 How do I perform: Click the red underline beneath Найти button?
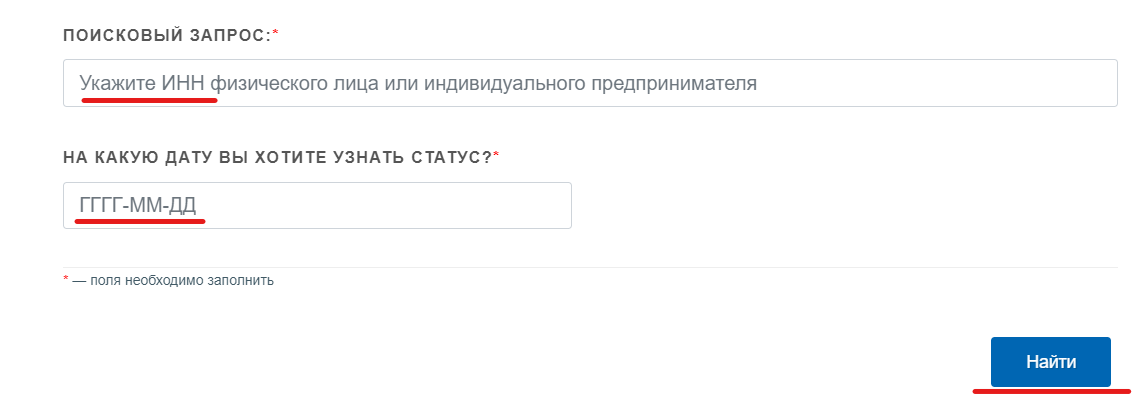click(x=1050, y=391)
